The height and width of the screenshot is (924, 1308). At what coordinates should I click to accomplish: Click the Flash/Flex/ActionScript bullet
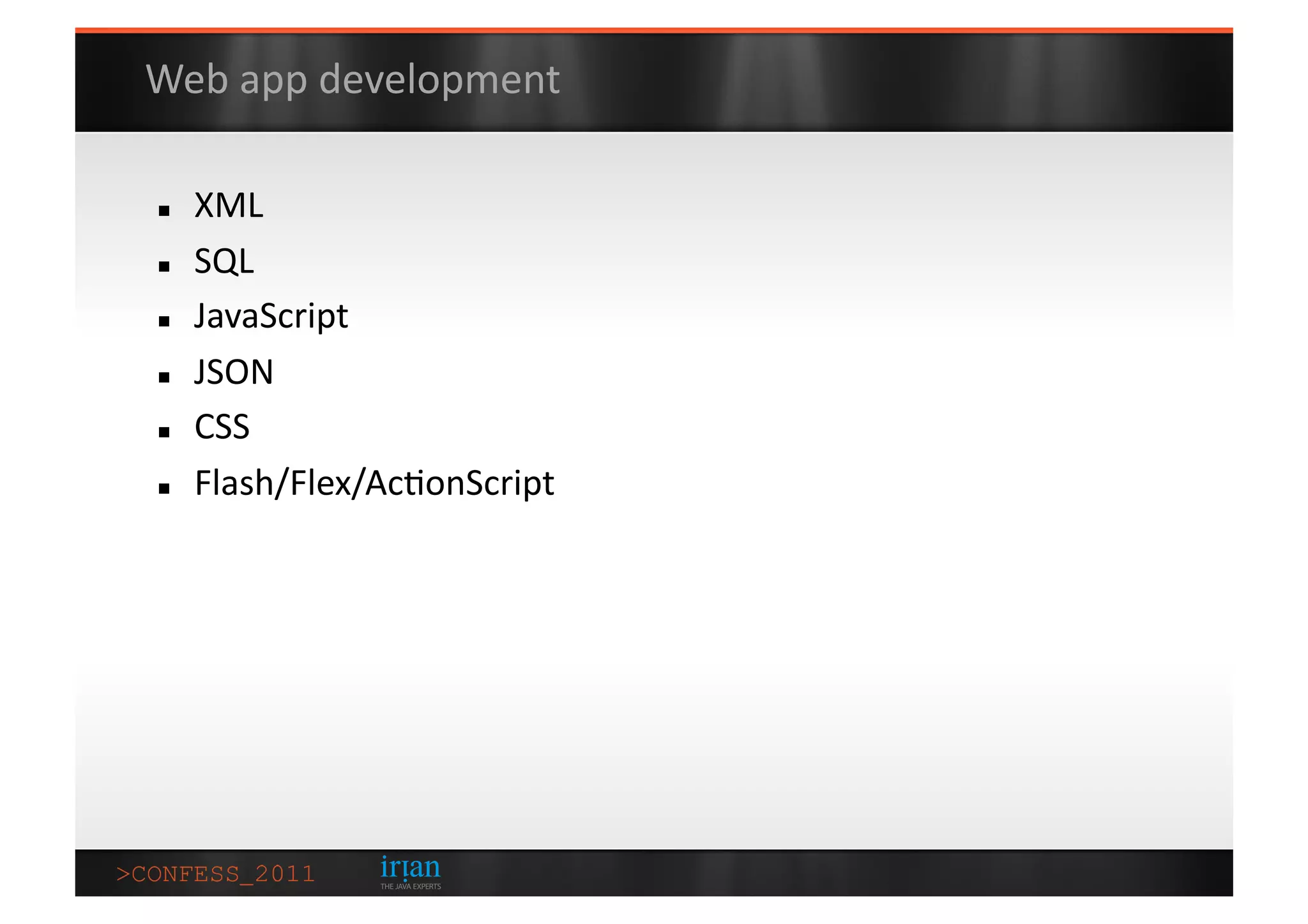pyautogui.click(x=374, y=483)
